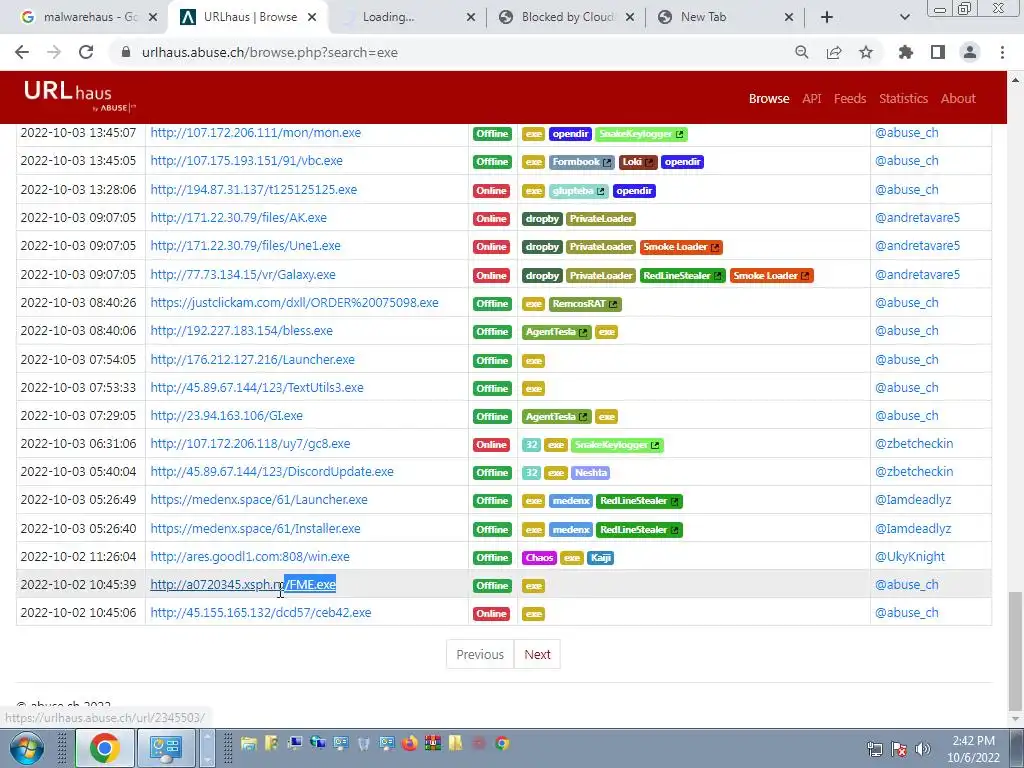Click the SnakeKeylogger tag on mon.exe row
This screenshot has height=768, width=1024.
pos(641,134)
